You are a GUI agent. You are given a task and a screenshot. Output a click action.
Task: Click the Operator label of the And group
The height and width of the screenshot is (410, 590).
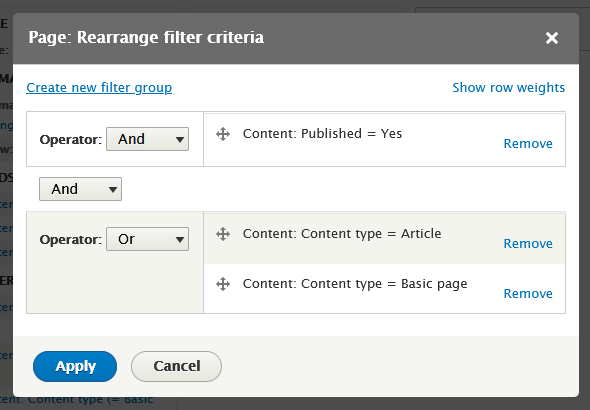(71, 140)
